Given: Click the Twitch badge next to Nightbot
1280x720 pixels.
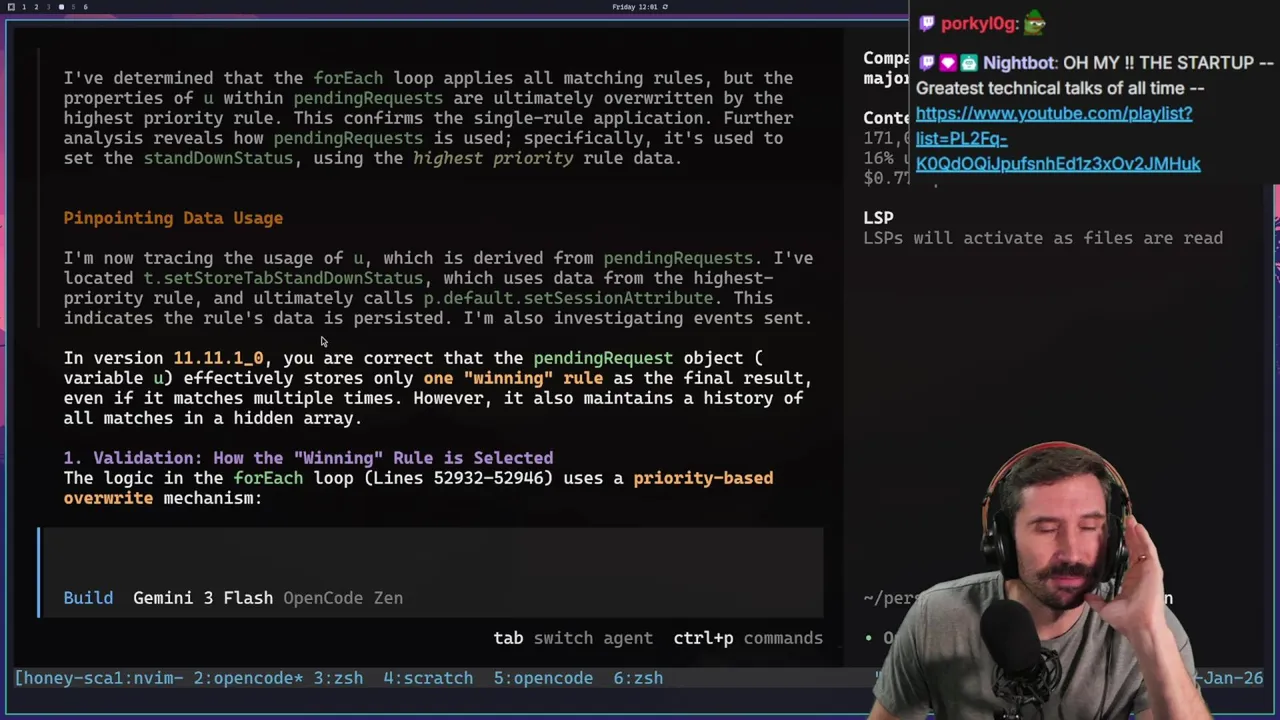Looking at the screenshot, I should pyautogui.click(x=927, y=63).
